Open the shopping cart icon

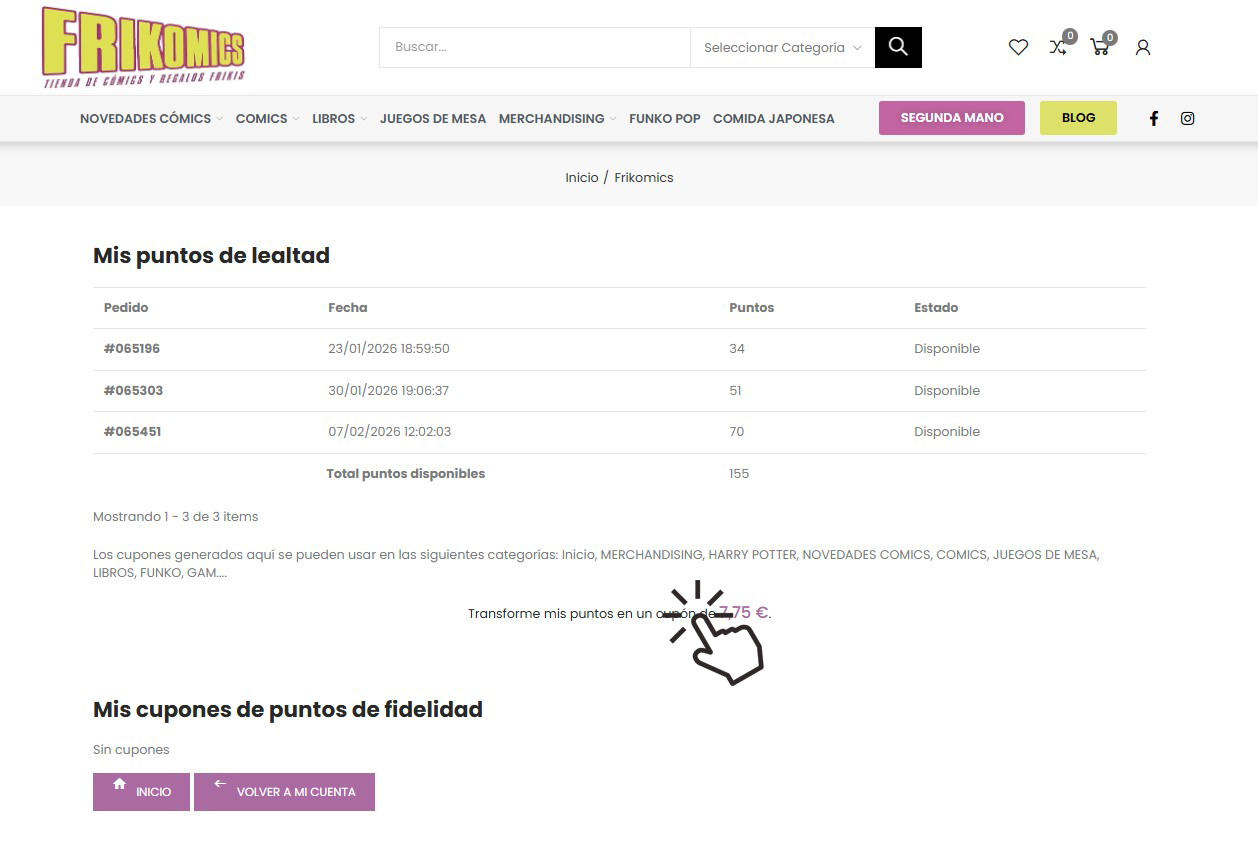coord(1100,47)
